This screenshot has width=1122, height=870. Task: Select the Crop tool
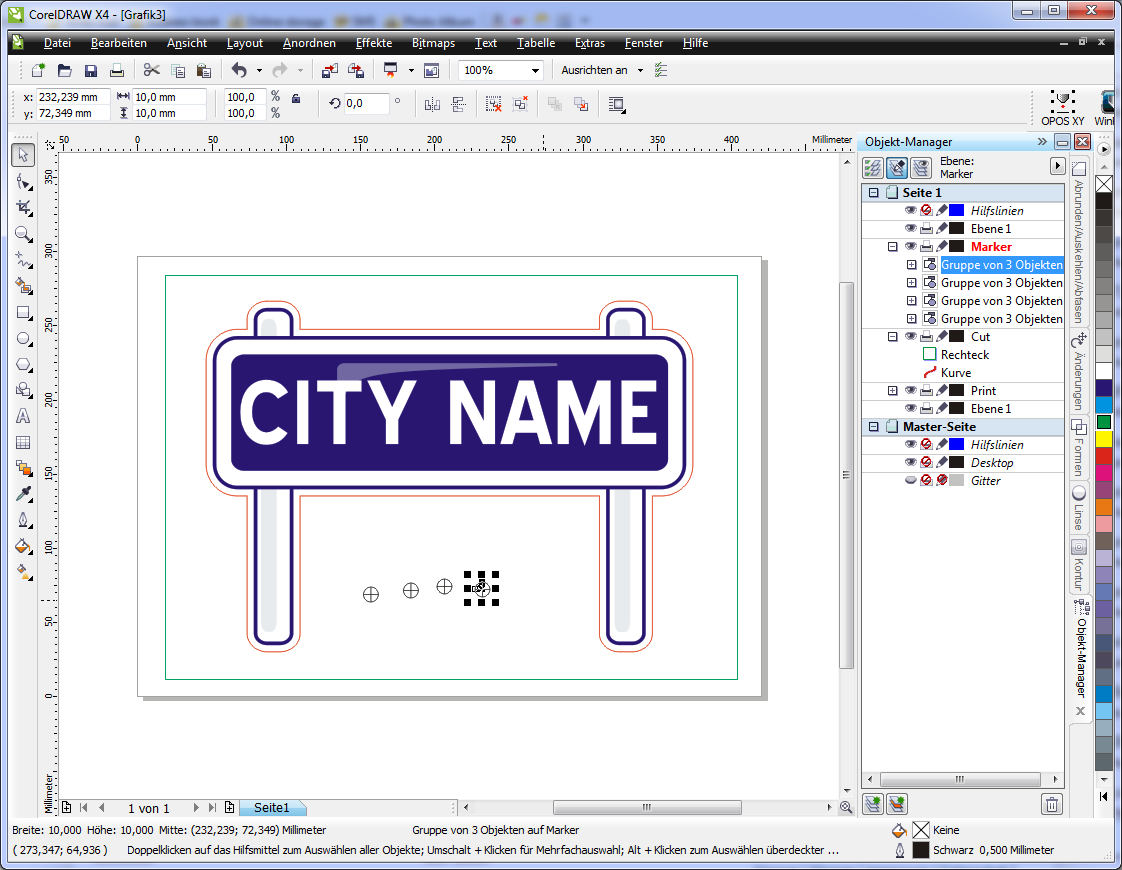pos(23,208)
